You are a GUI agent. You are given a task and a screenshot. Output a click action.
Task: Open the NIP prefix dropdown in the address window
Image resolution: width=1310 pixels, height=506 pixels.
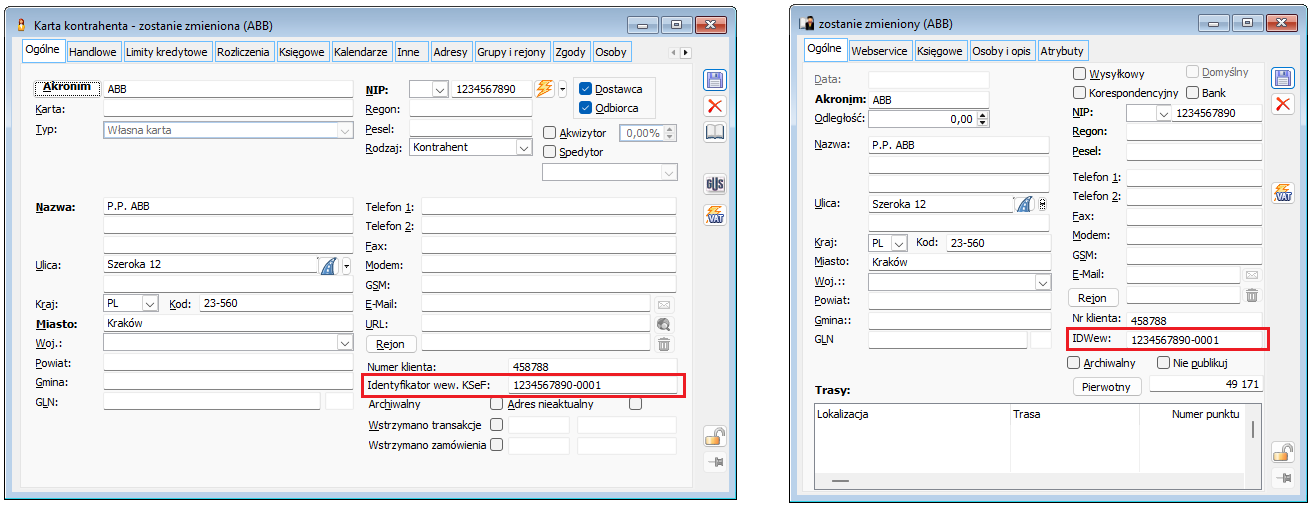click(x=1162, y=113)
